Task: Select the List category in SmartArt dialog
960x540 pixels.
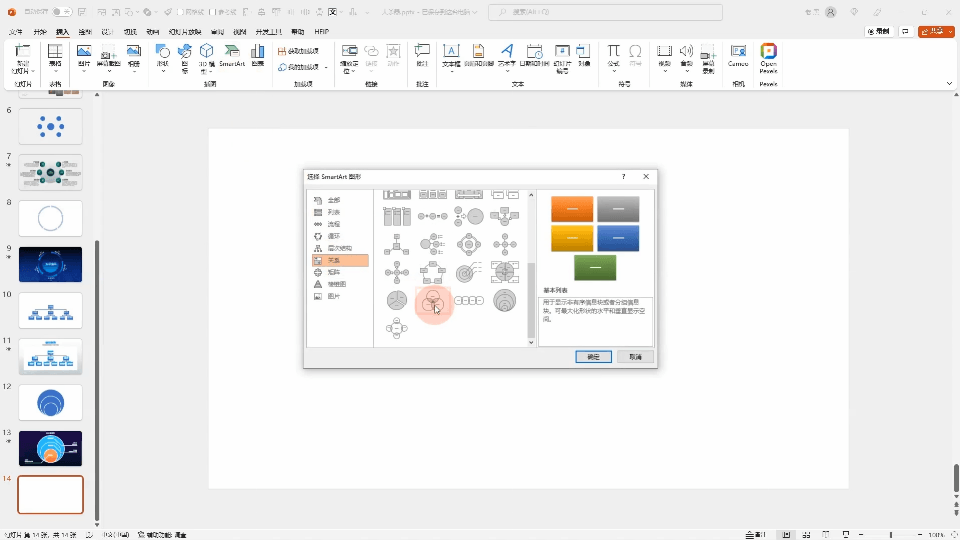Action: (340, 212)
